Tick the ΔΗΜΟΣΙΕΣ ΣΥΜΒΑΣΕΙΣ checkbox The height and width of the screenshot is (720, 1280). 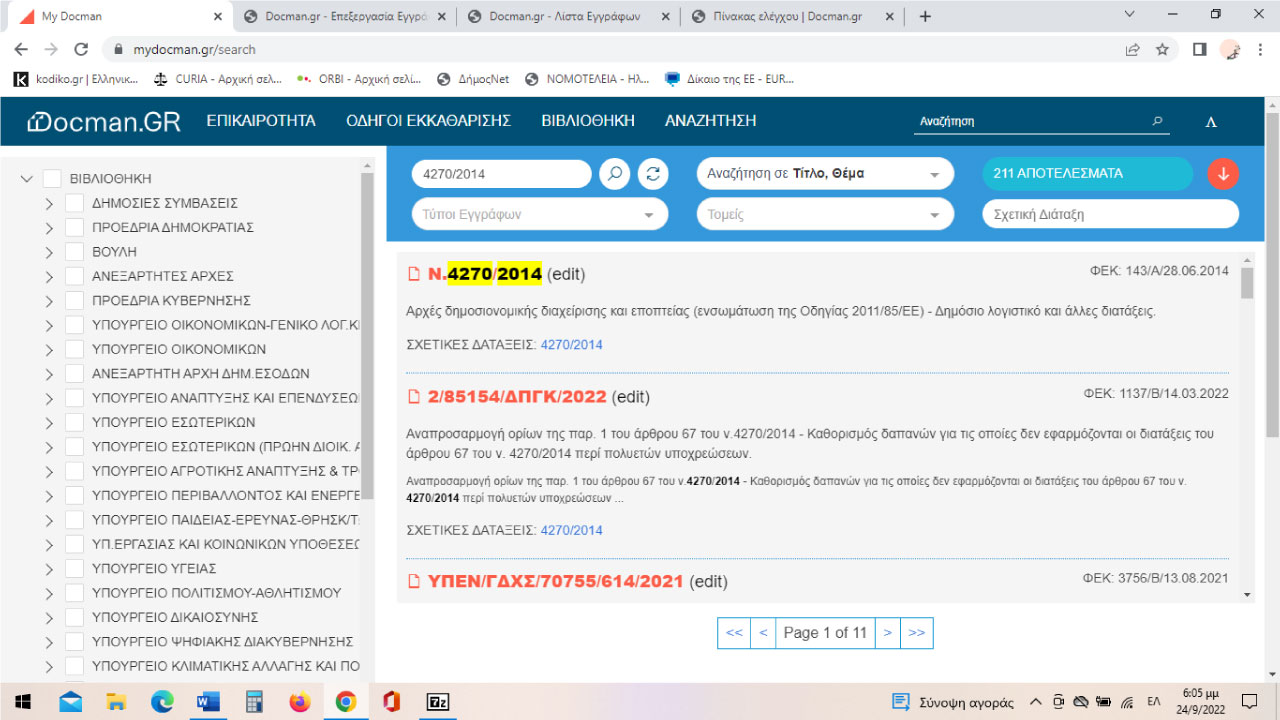(x=74, y=203)
